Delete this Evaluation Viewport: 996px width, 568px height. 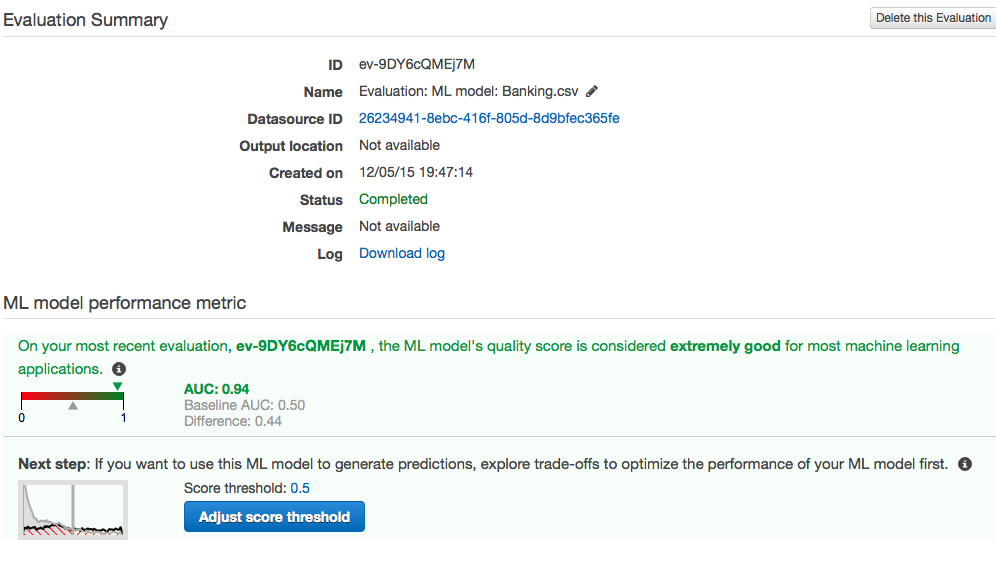(932, 18)
